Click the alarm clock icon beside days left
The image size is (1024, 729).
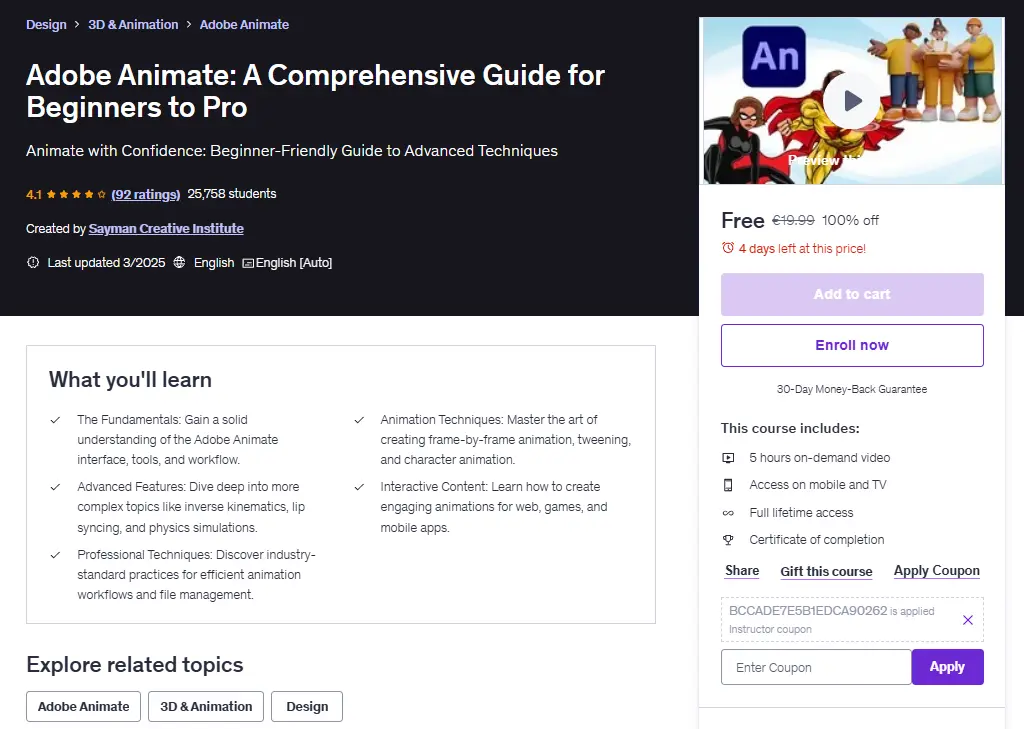(x=728, y=248)
